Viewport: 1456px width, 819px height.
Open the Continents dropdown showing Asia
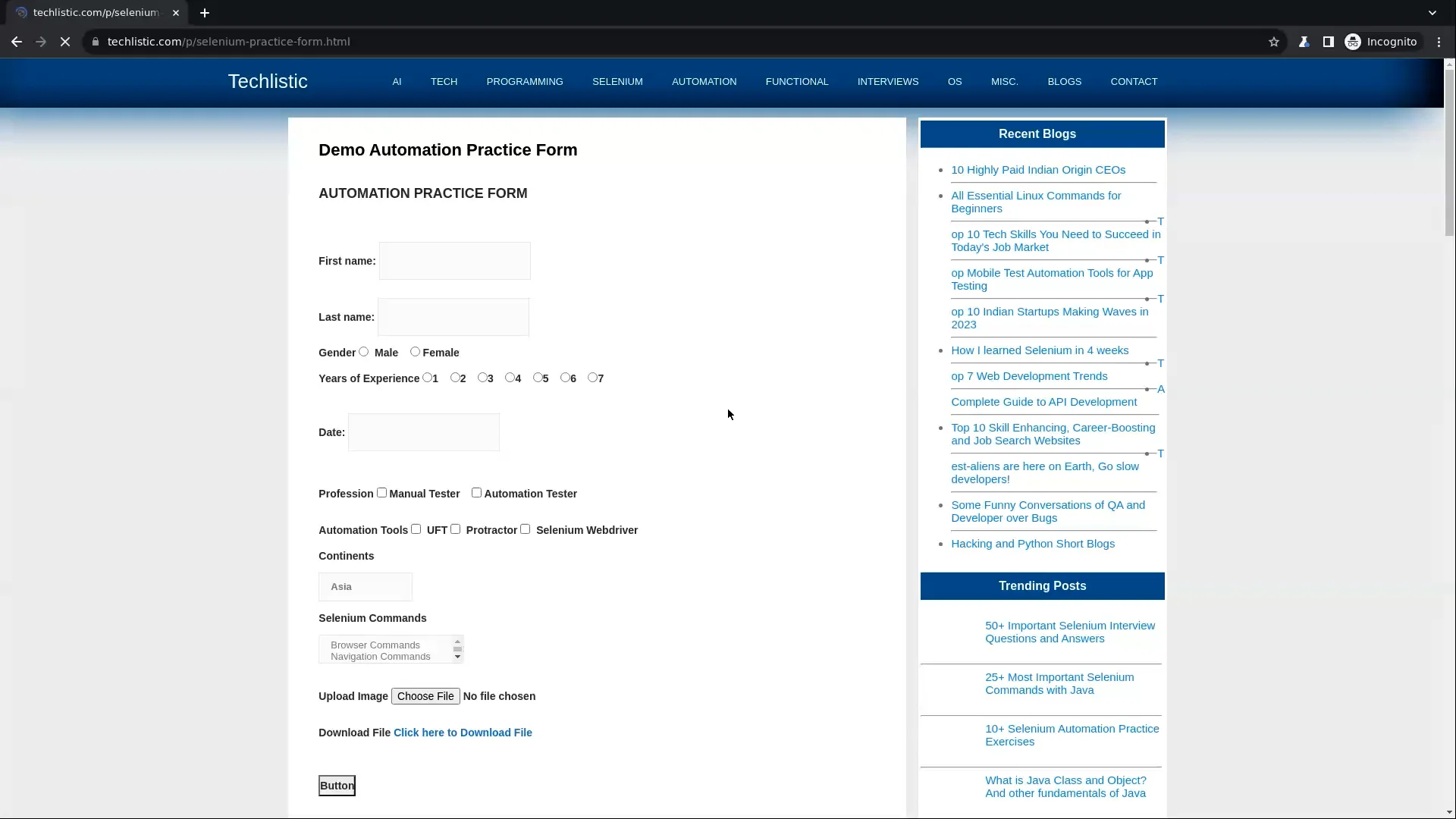(366, 587)
